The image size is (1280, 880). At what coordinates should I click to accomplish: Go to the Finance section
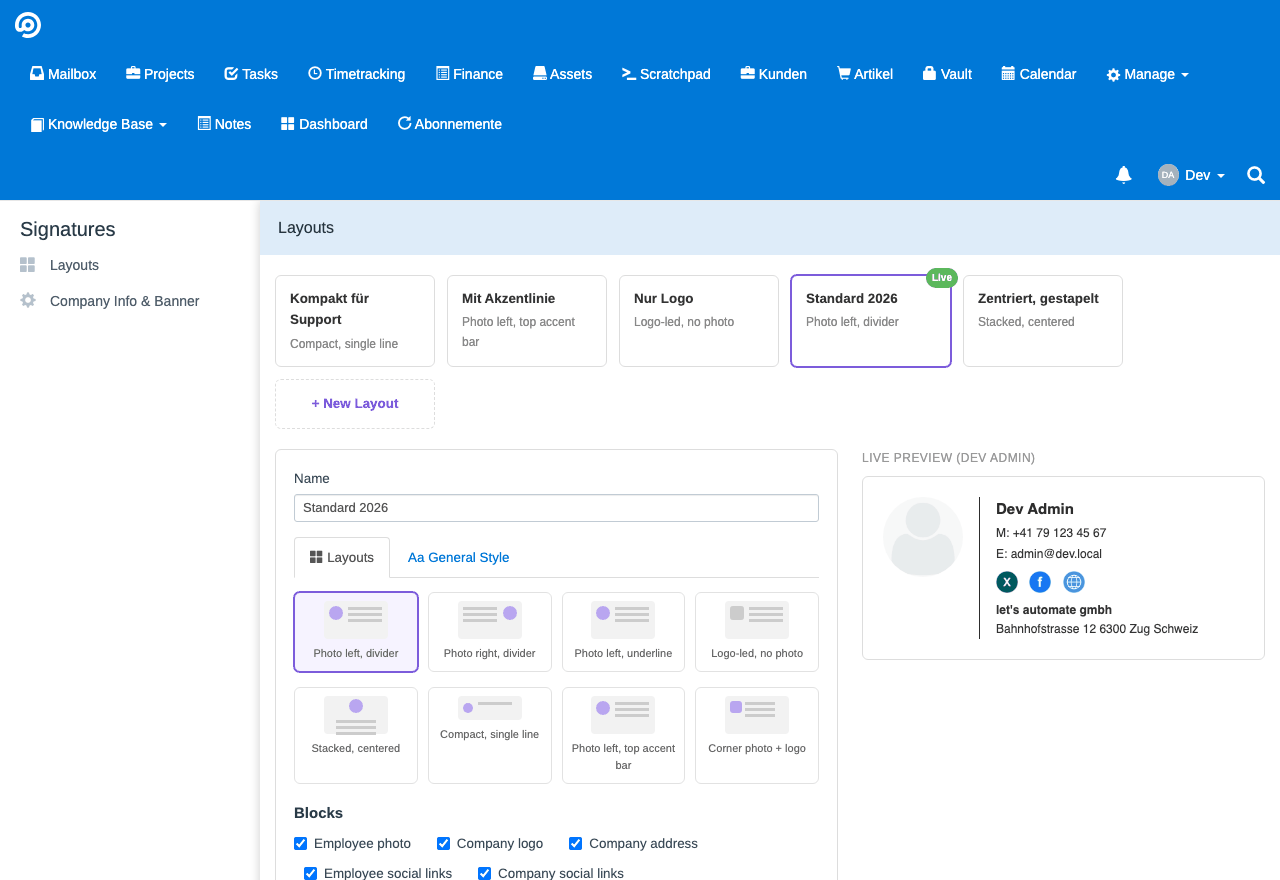point(469,74)
